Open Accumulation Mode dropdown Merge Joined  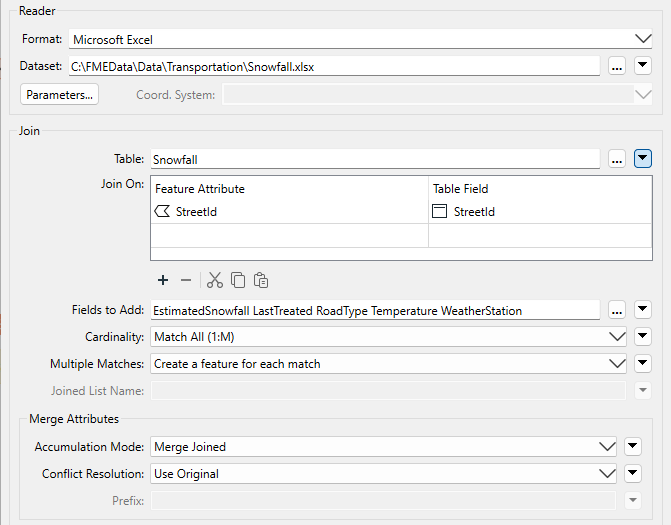[383, 447]
